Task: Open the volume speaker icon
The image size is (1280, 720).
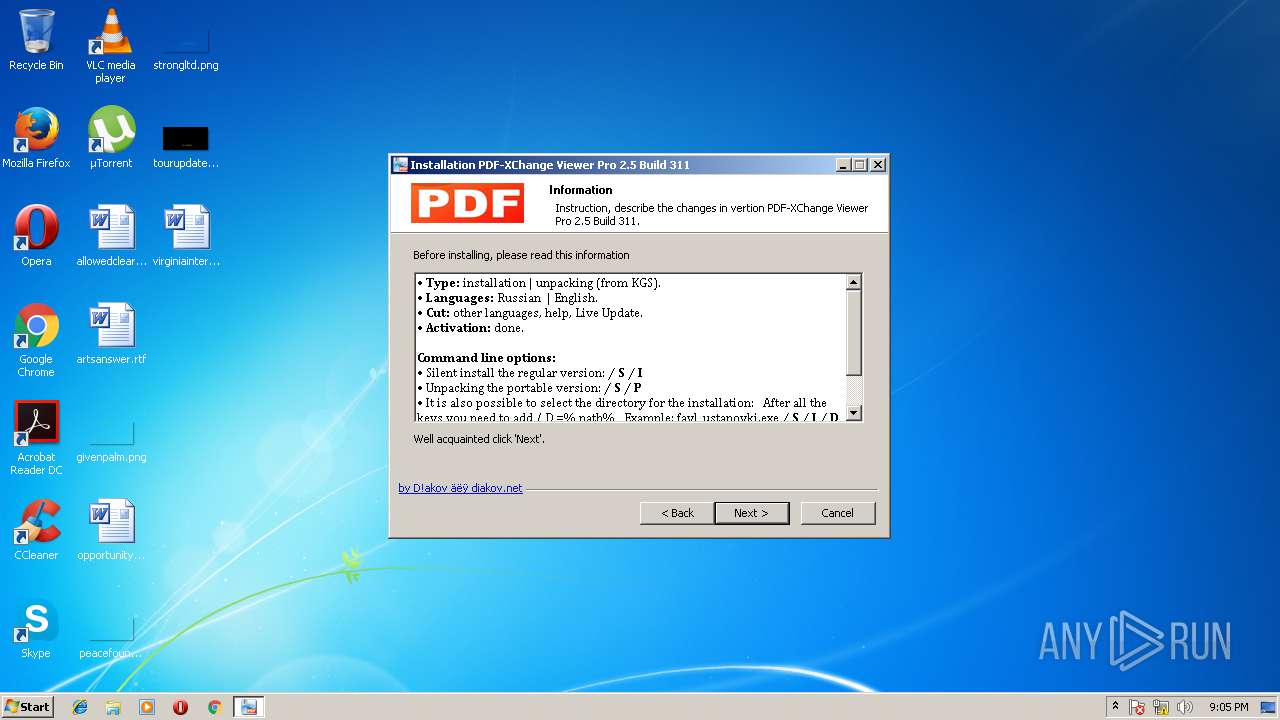Action: 1185,707
